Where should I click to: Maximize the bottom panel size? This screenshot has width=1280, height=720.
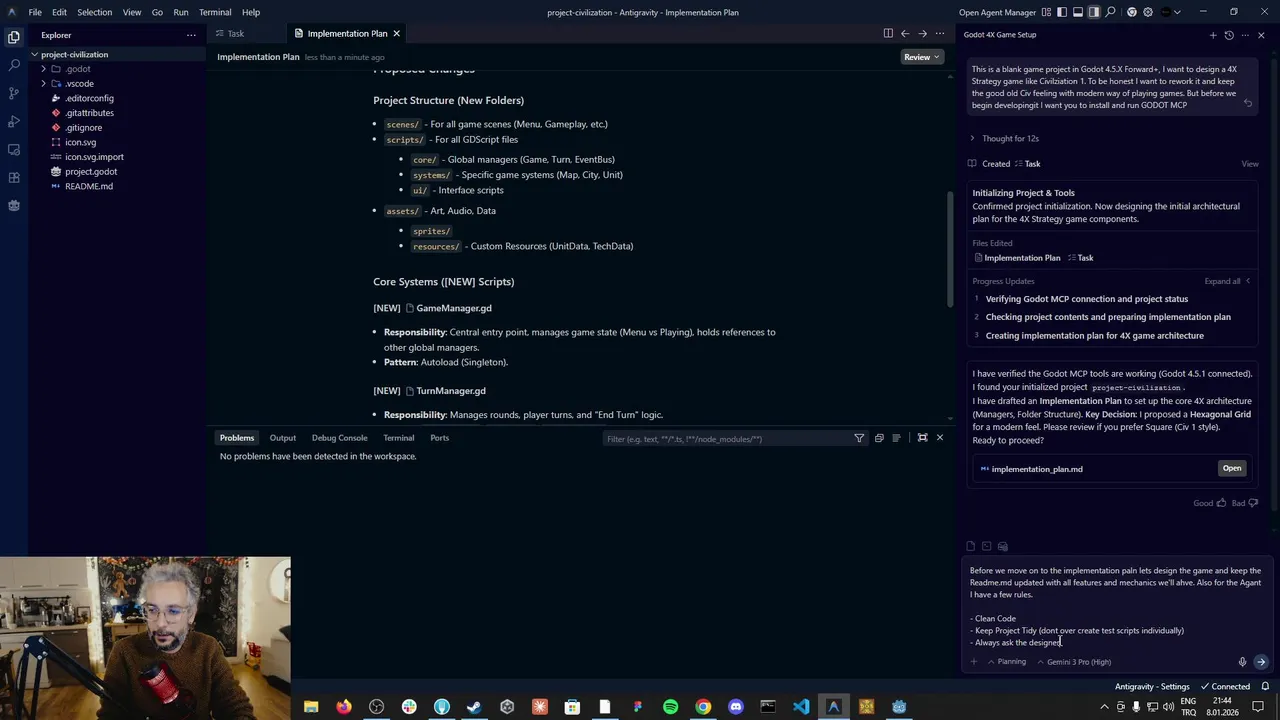pos(922,438)
